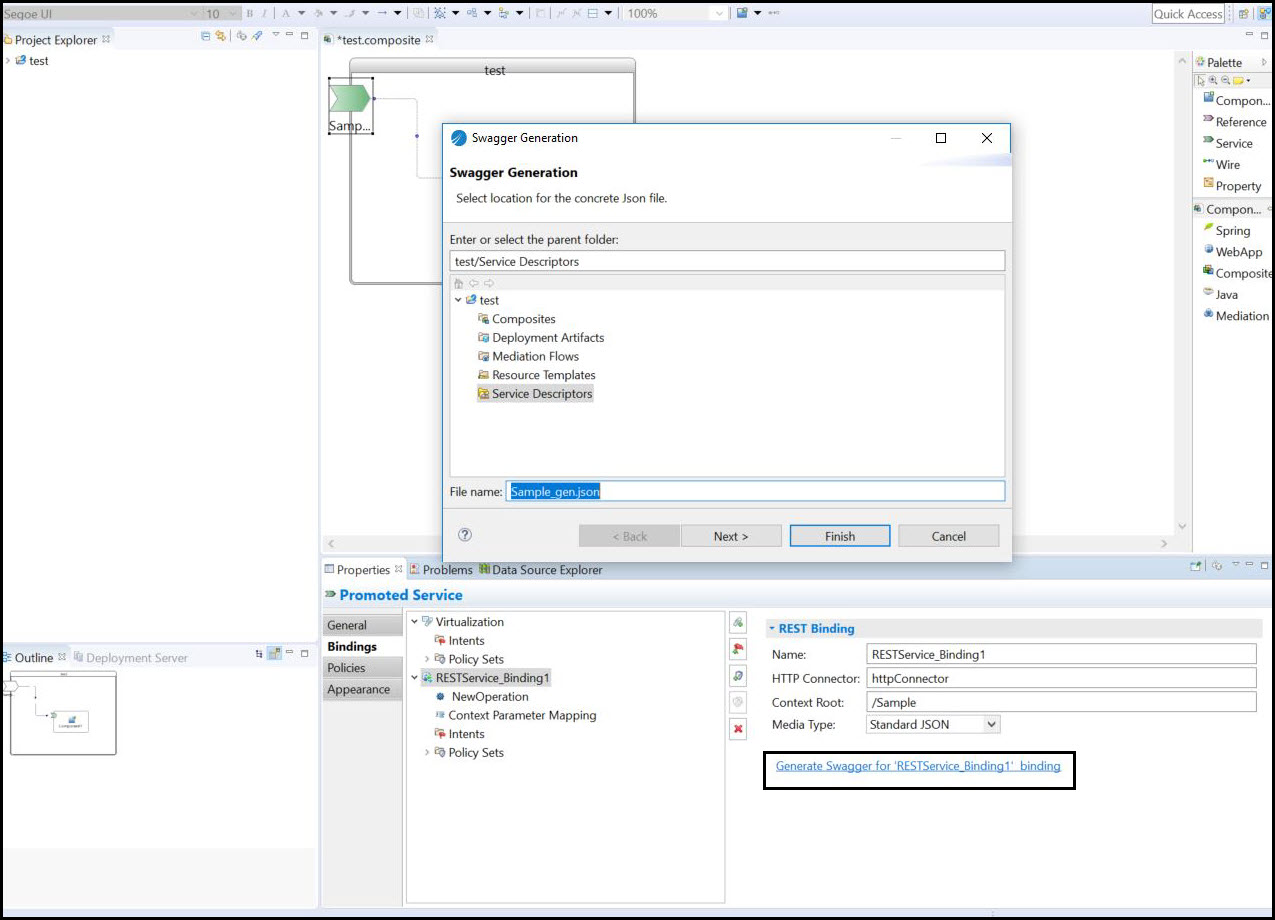
Task: Click the red X delete binding icon
Action: click(738, 730)
